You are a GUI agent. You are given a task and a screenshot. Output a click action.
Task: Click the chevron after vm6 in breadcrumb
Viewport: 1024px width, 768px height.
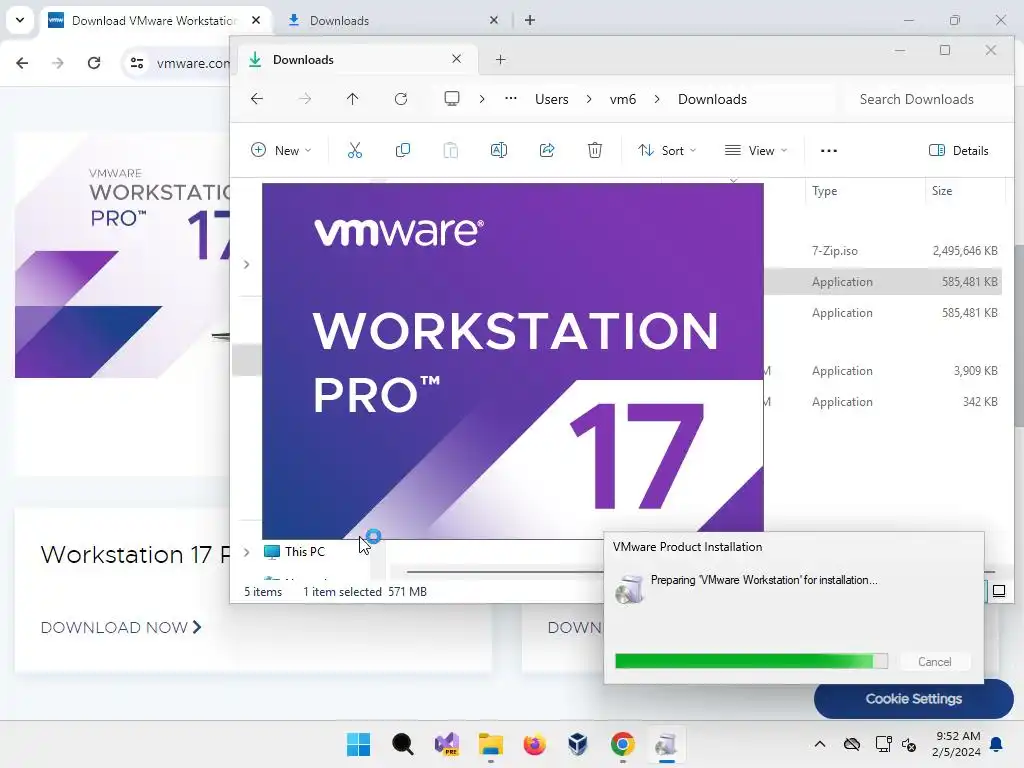click(x=656, y=99)
